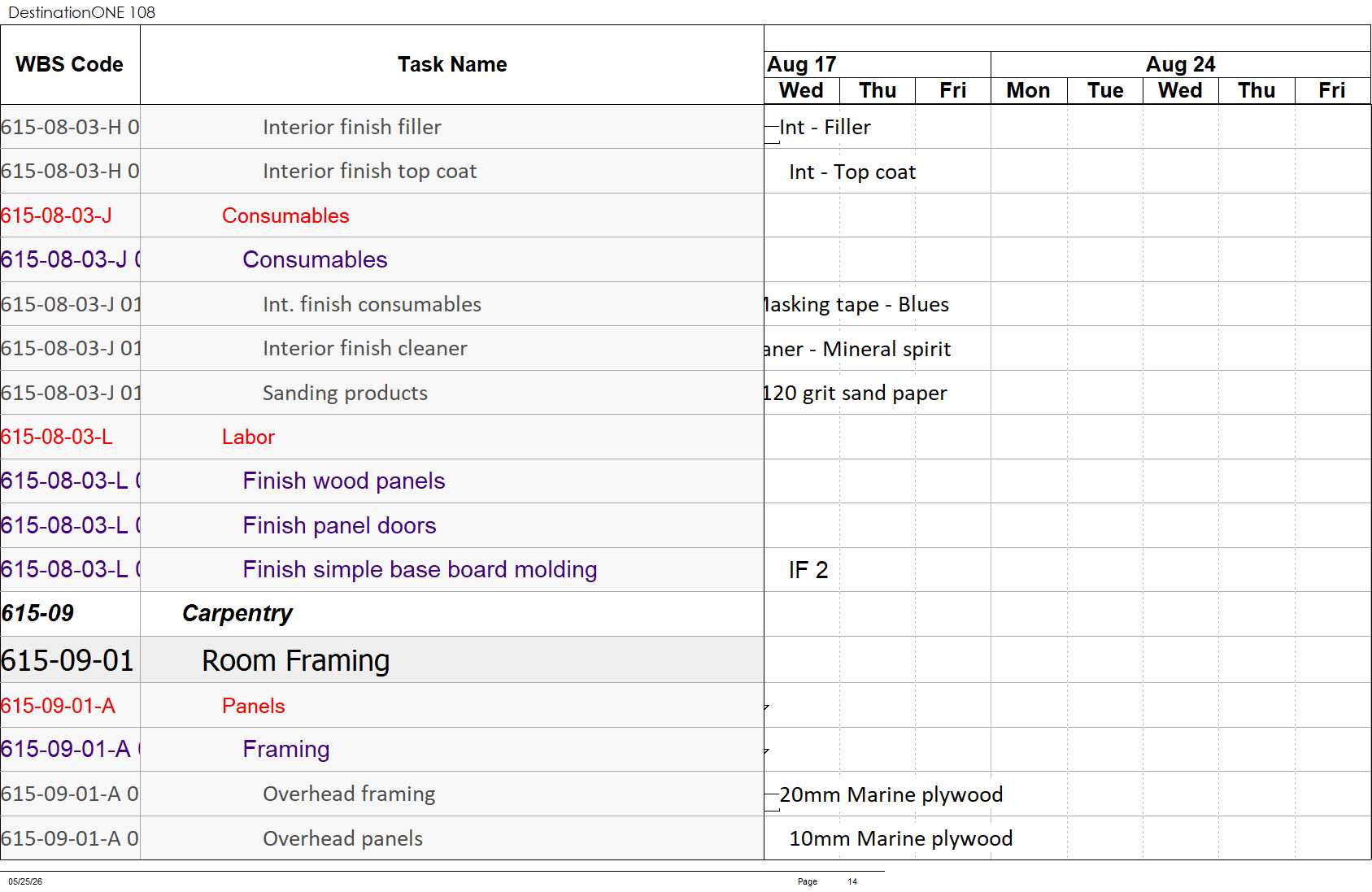Select Interior finish cleaner row
Viewport: 1372px width, 892px height.
(x=382, y=348)
